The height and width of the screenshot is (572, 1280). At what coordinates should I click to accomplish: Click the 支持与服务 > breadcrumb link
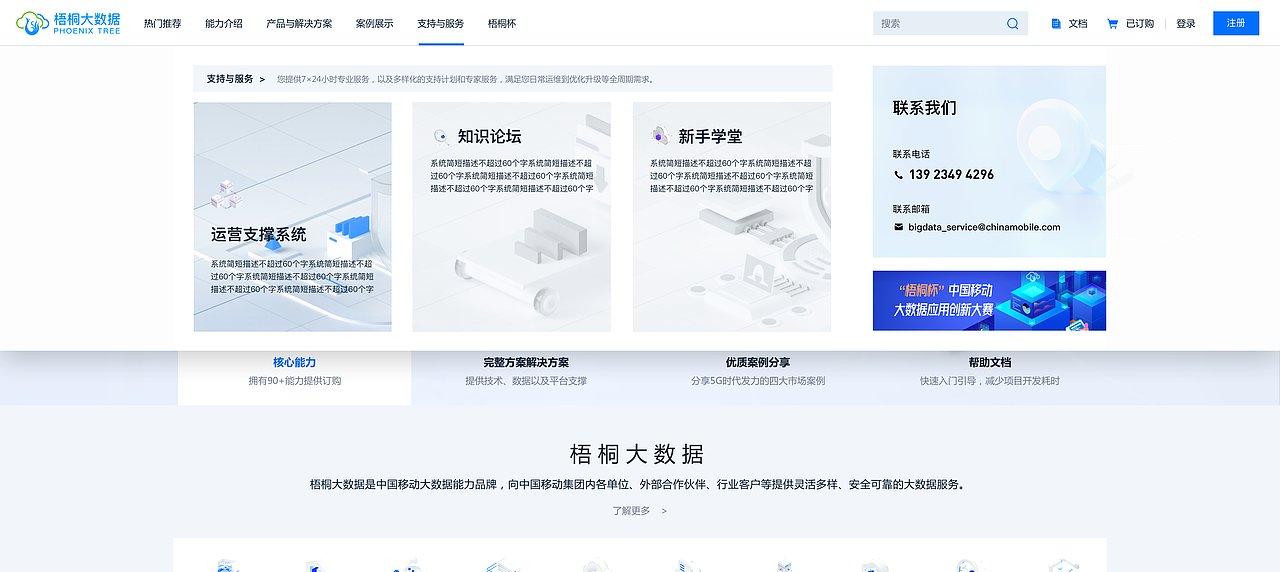coord(236,79)
